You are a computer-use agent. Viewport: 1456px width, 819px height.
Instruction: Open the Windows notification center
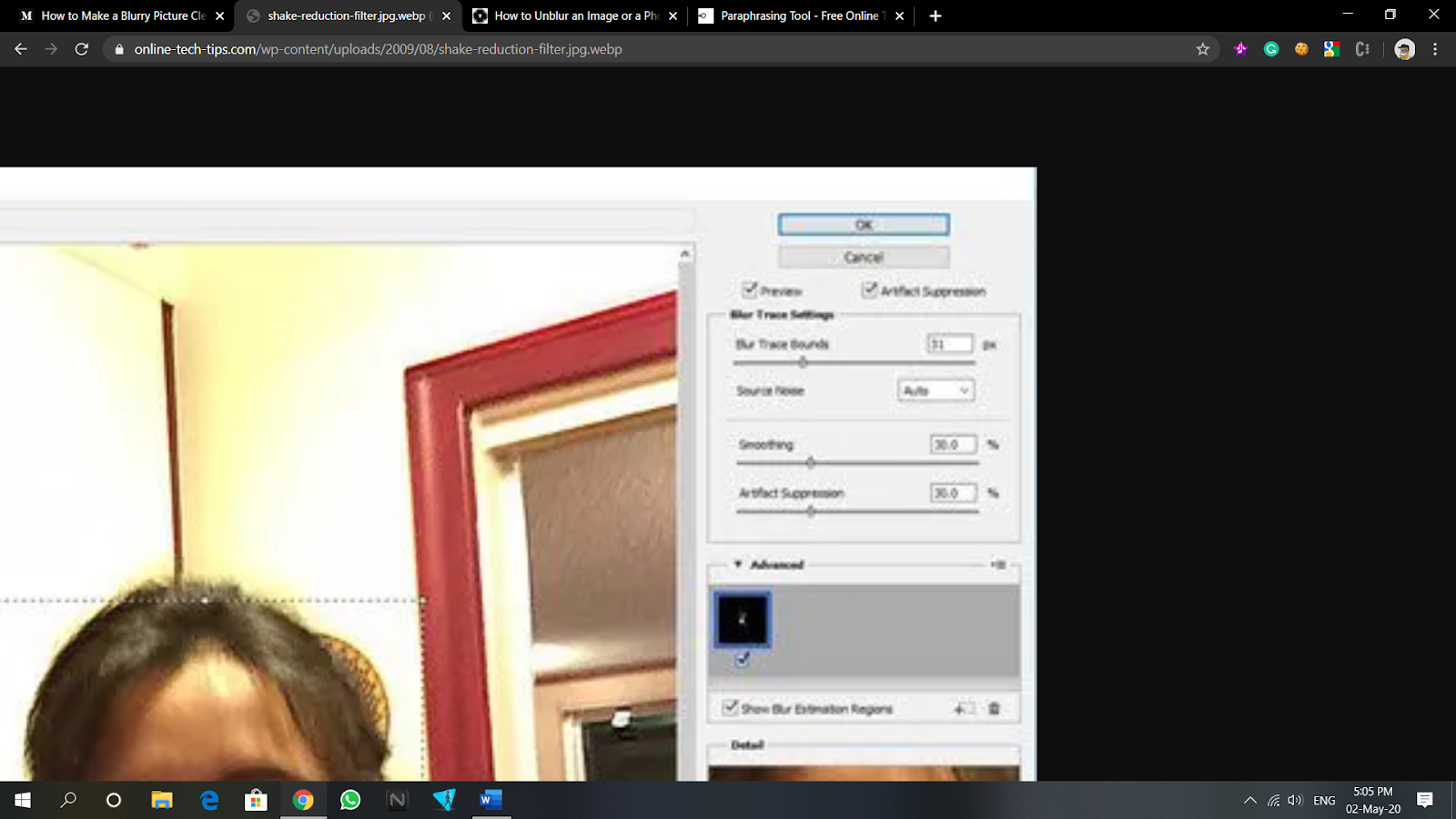pos(1425,800)
